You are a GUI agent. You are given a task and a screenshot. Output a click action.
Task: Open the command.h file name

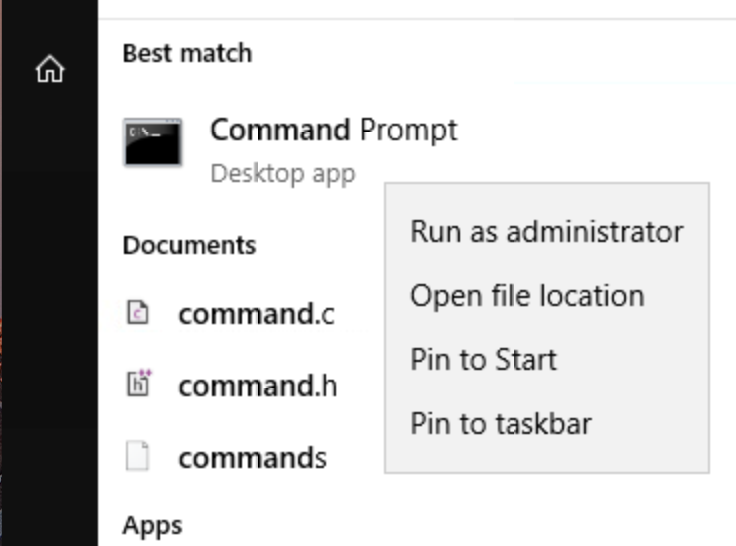[257, 386]
